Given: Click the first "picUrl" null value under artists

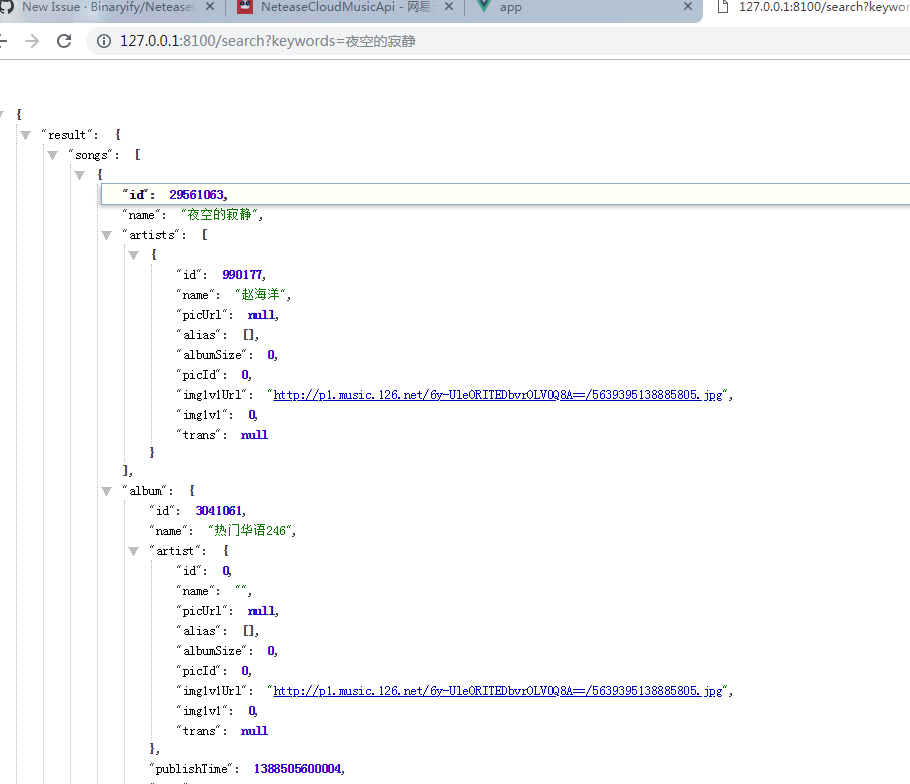Looking at the screenshot, I should point(262,315).
